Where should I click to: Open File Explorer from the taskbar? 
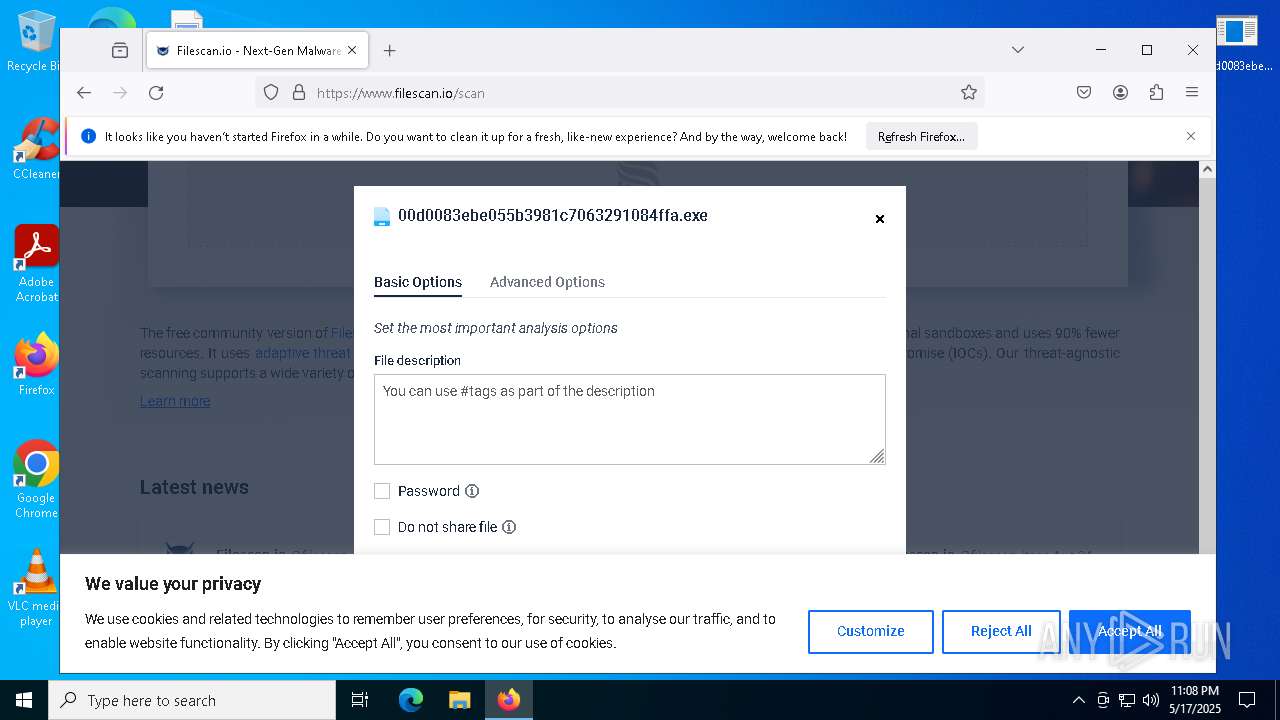tap(459, 700)
